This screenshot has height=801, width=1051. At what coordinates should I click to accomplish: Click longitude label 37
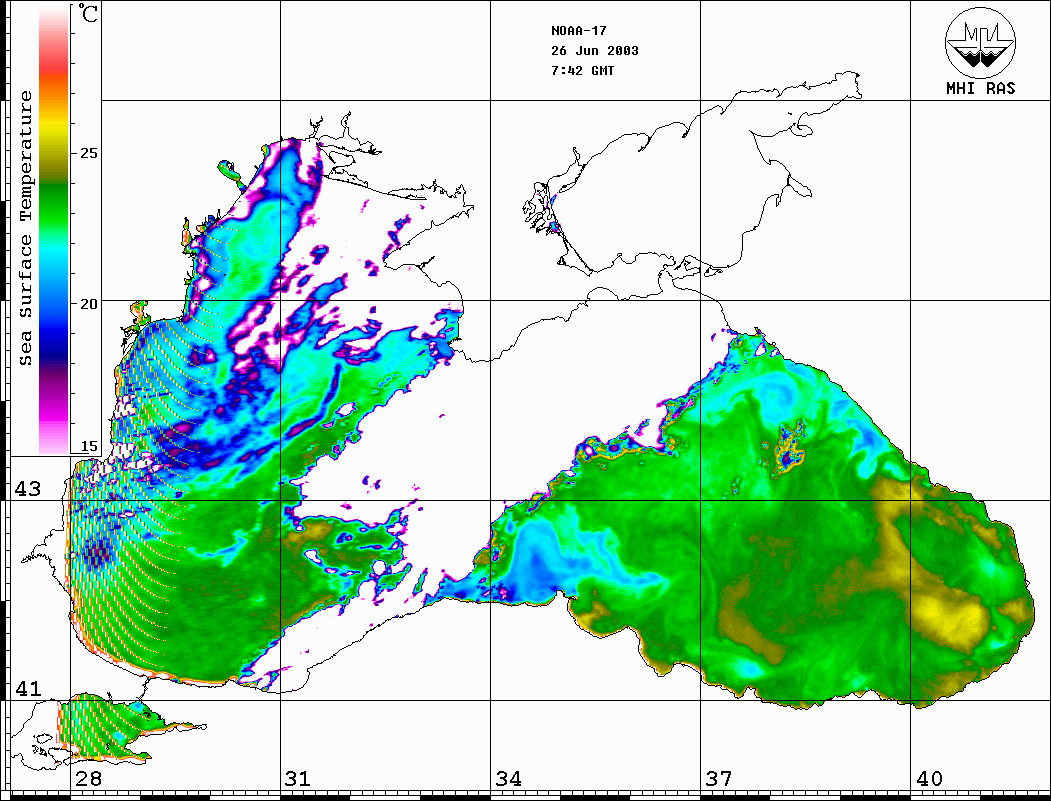click(x=719, y=778)
